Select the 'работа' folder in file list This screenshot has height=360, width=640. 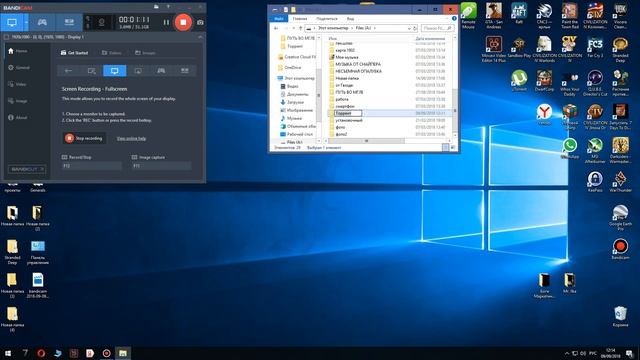tap(338, 99)
